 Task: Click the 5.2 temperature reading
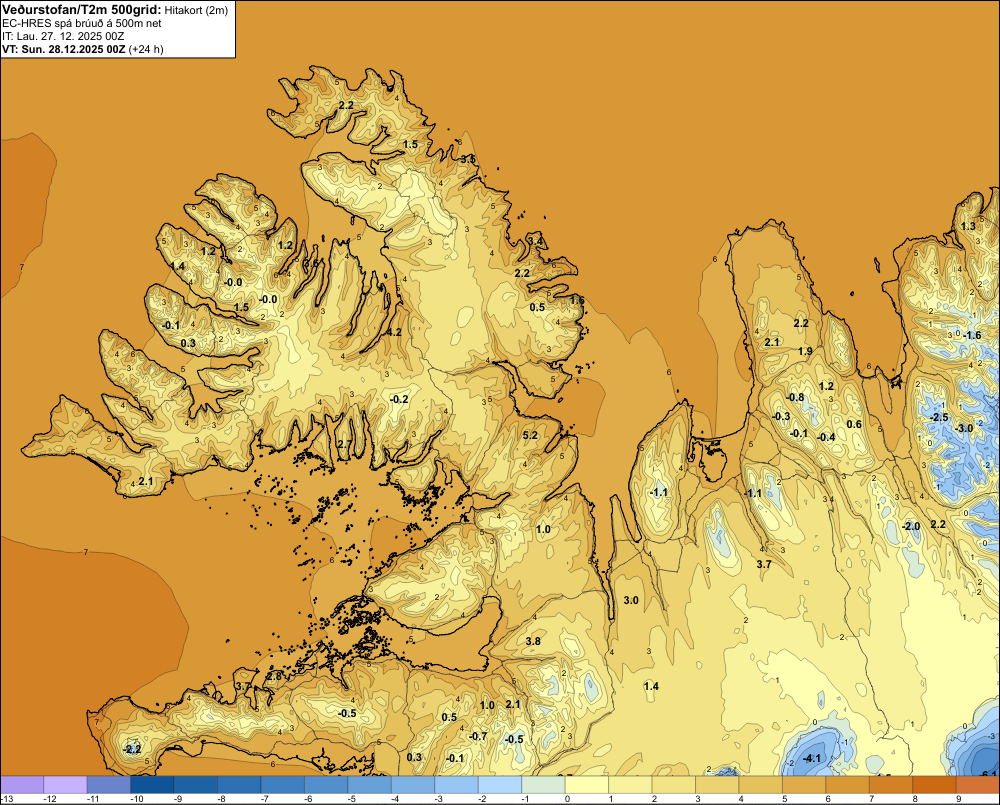[531, 436]
